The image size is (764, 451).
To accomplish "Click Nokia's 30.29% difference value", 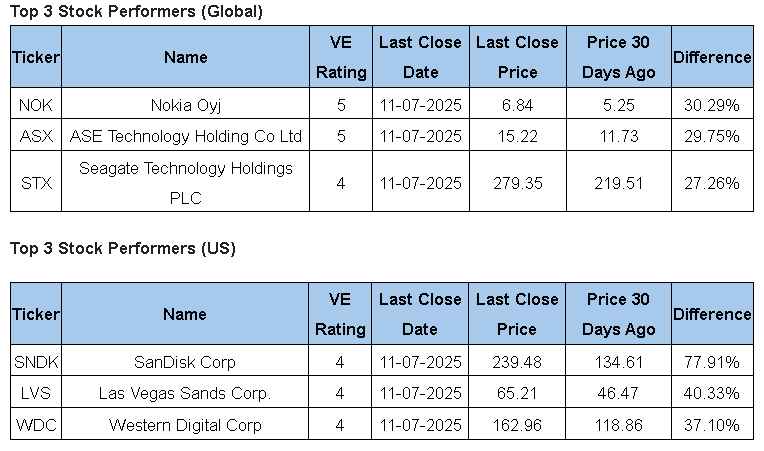I will pos(711,105).
